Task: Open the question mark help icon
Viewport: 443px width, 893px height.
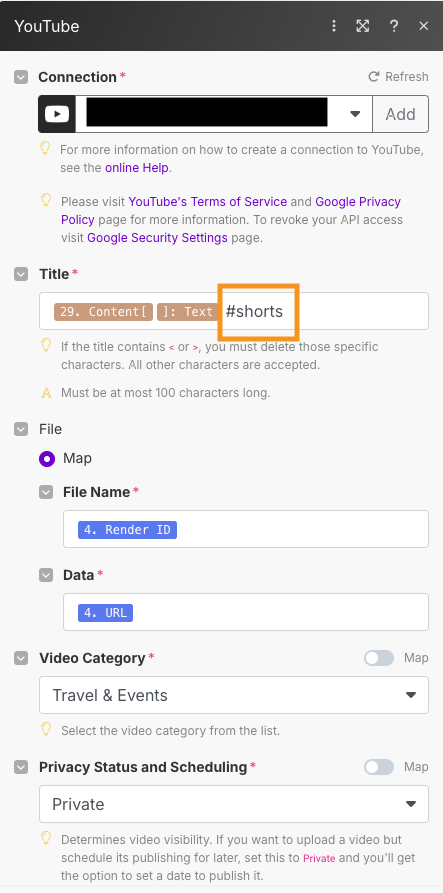Action: pos(393,26)
